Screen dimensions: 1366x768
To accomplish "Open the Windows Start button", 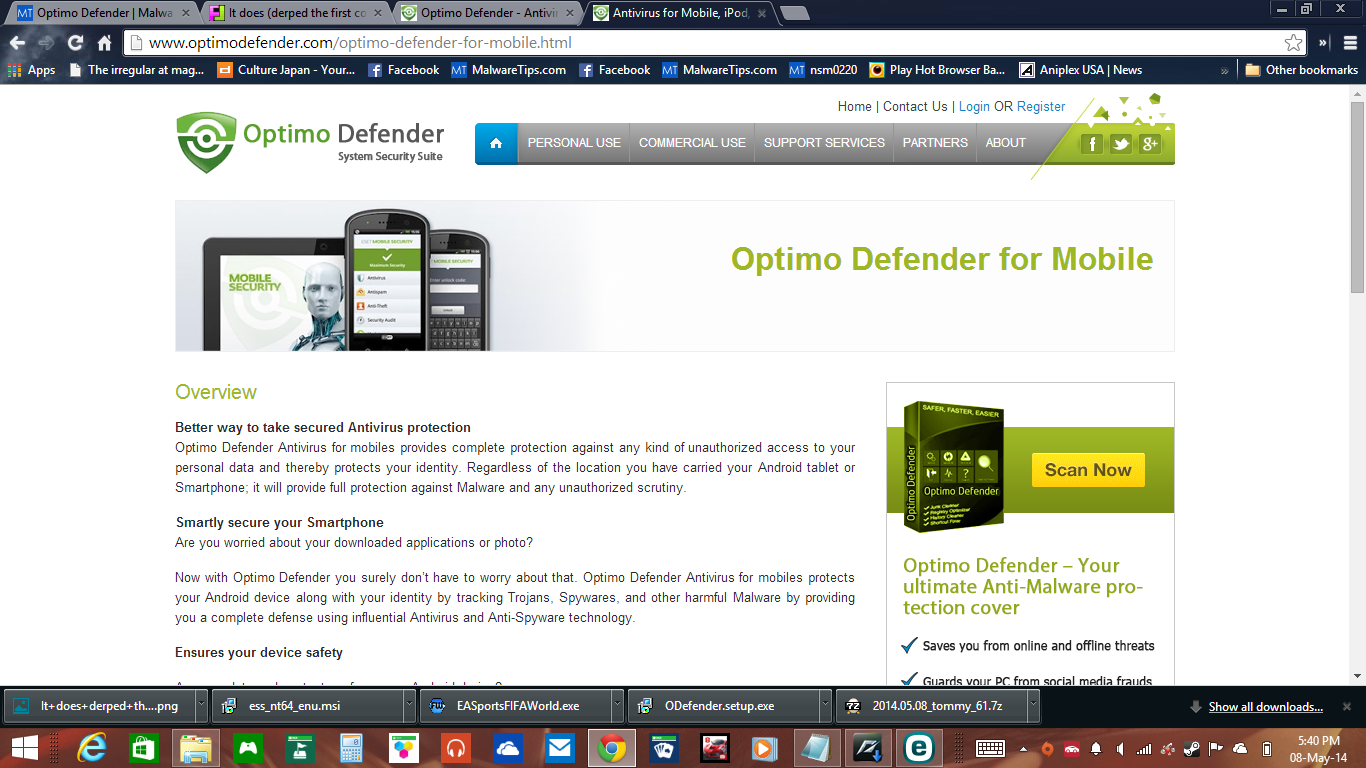I will [25, 748].
